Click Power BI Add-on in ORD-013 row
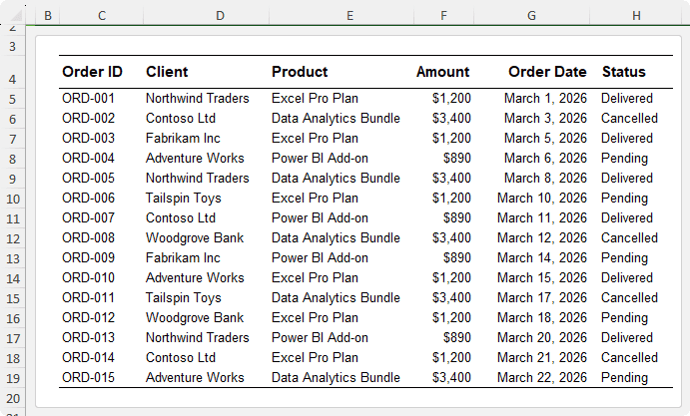 320,338
